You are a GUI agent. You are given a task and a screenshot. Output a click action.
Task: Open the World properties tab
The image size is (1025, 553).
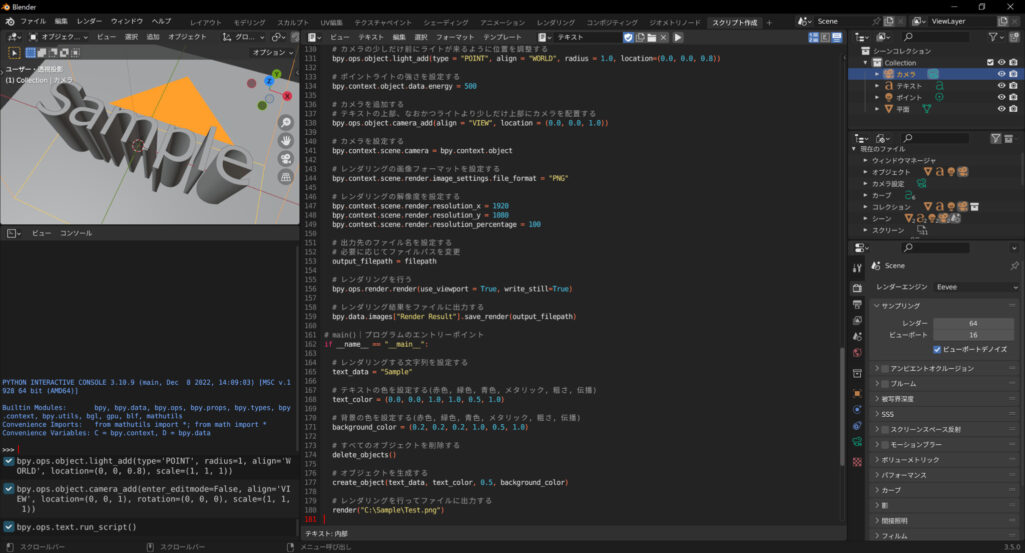(857, 352)
